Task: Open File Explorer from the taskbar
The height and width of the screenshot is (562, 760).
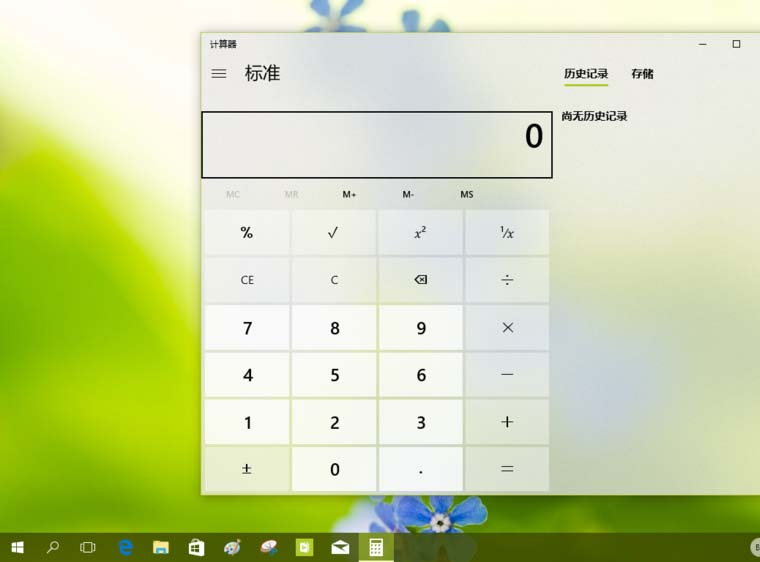Action: tap(160, 547)
